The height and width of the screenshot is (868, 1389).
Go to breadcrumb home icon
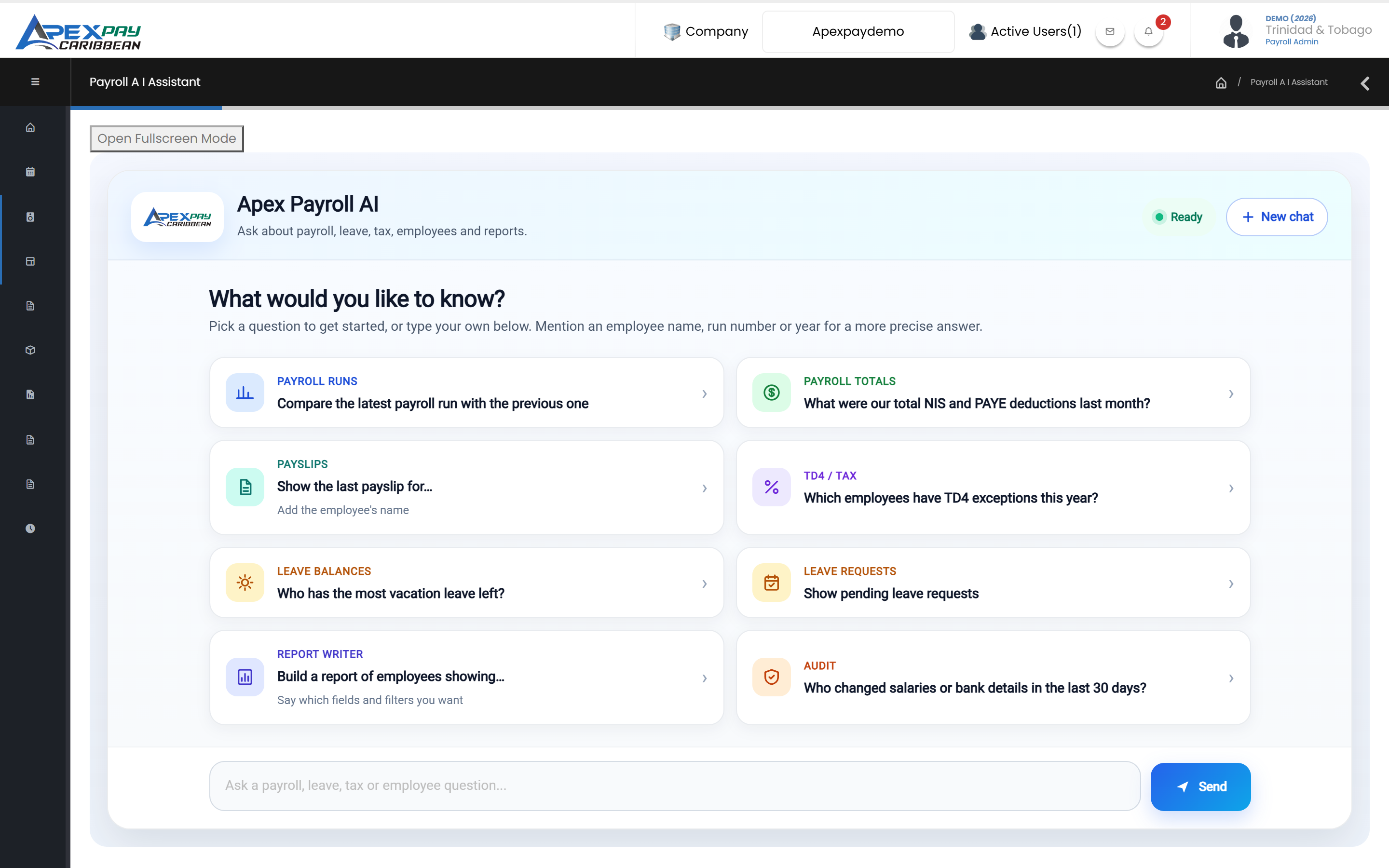1221,82
